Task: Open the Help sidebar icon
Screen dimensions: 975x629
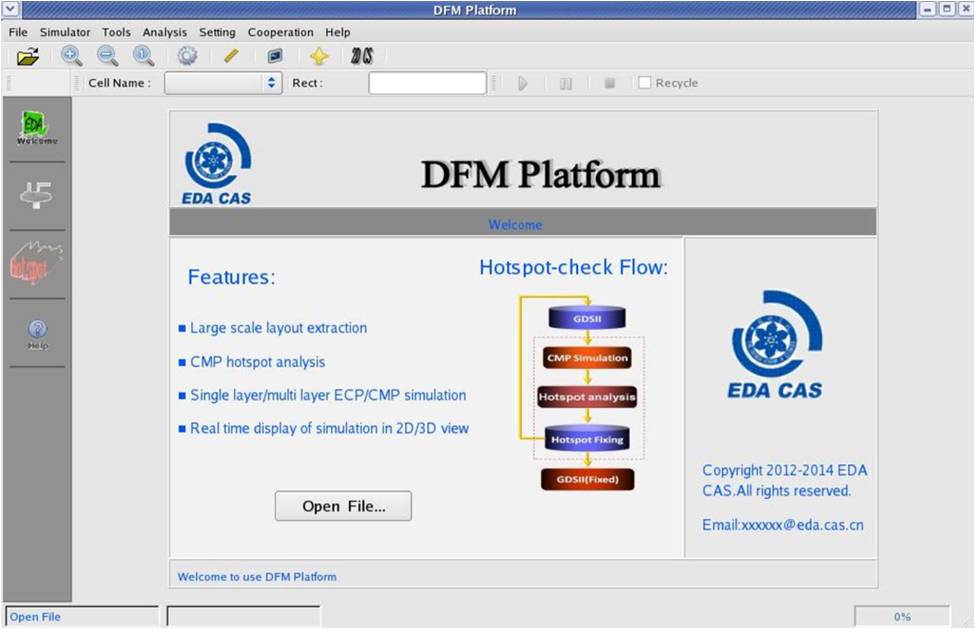Action: pyautogui.click(x=37, y=334)
